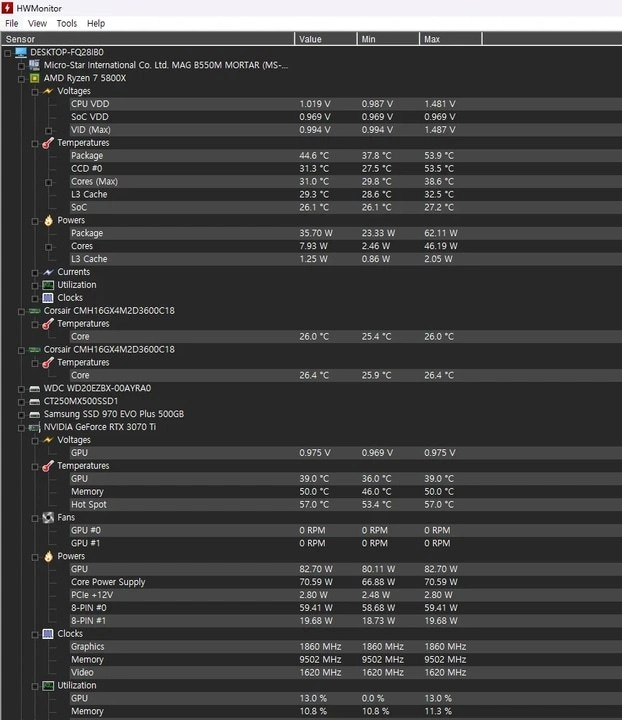Expand the CPU Currents section
622x720 pixels.
point(35,273)
